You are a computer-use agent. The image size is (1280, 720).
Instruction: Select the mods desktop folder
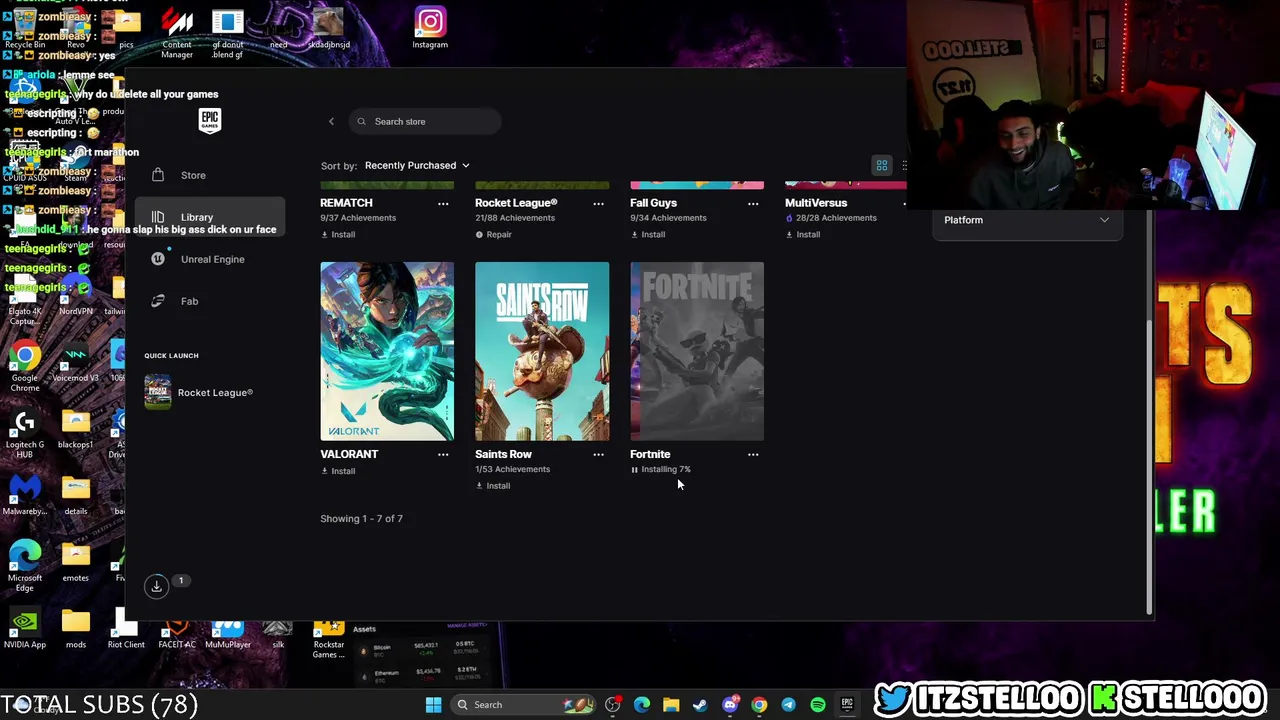pos(76,630)
